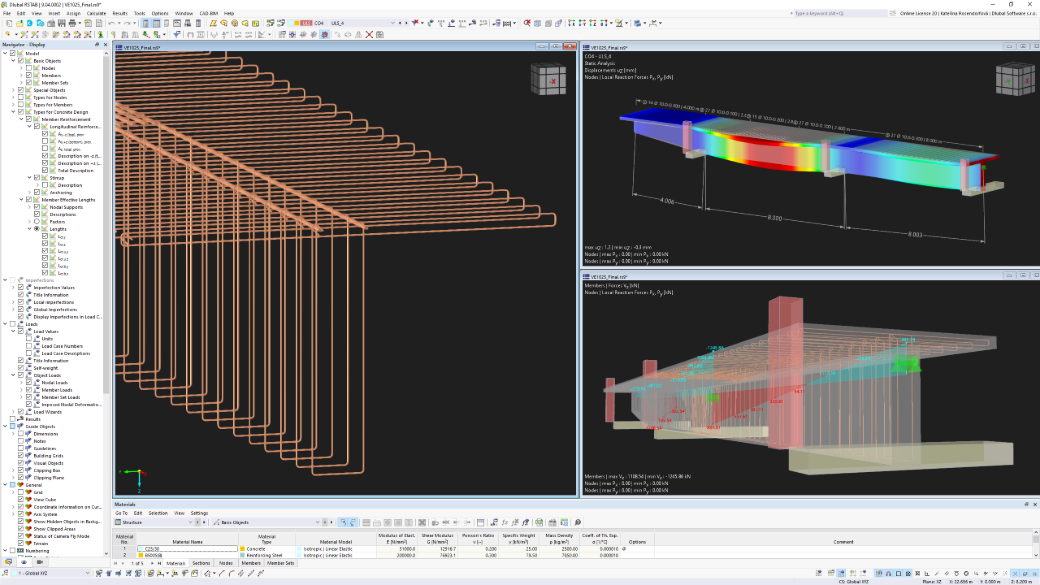Toggle the Self-weight checkbox
The width and height of the screenshot is (1040, 585).
pyautogui.click(x=21, y=368)
